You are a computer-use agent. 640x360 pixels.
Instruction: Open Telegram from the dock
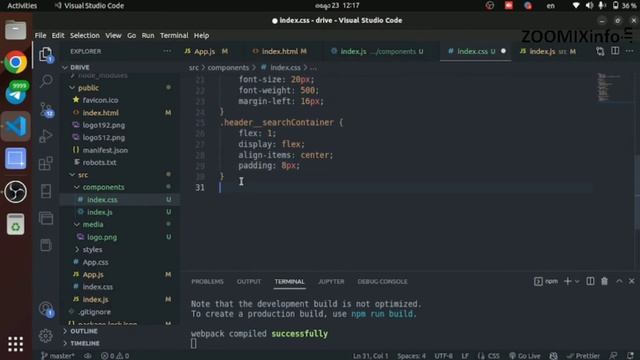pyautogui.click(x=16, y=94)
